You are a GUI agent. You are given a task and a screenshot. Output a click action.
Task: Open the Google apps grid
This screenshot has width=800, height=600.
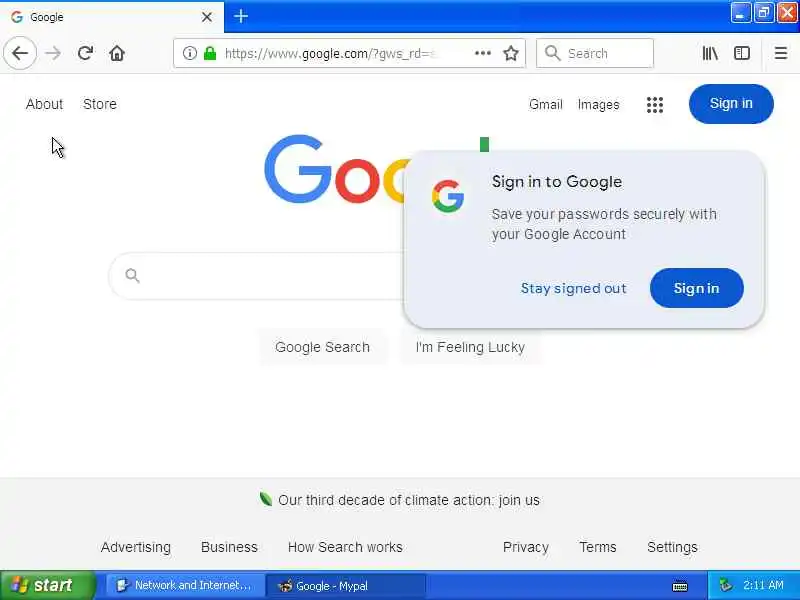click(655, 105)
